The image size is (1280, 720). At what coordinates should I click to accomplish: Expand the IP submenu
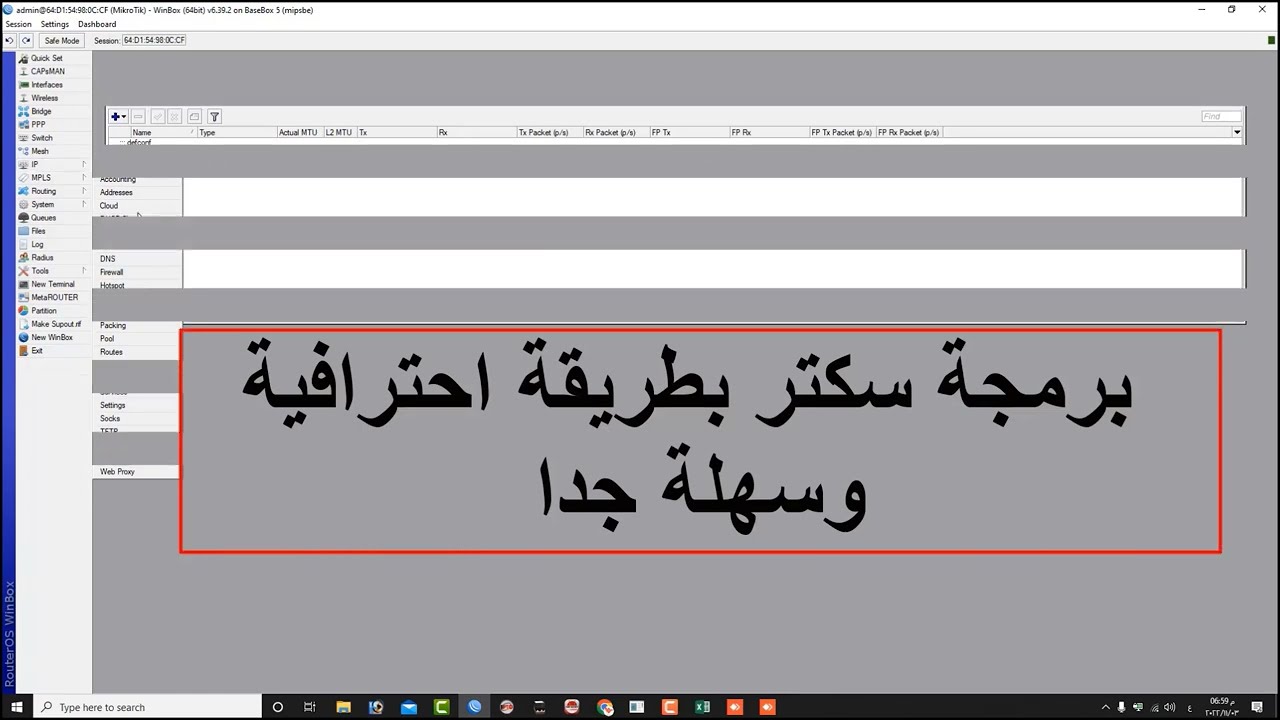52,165
